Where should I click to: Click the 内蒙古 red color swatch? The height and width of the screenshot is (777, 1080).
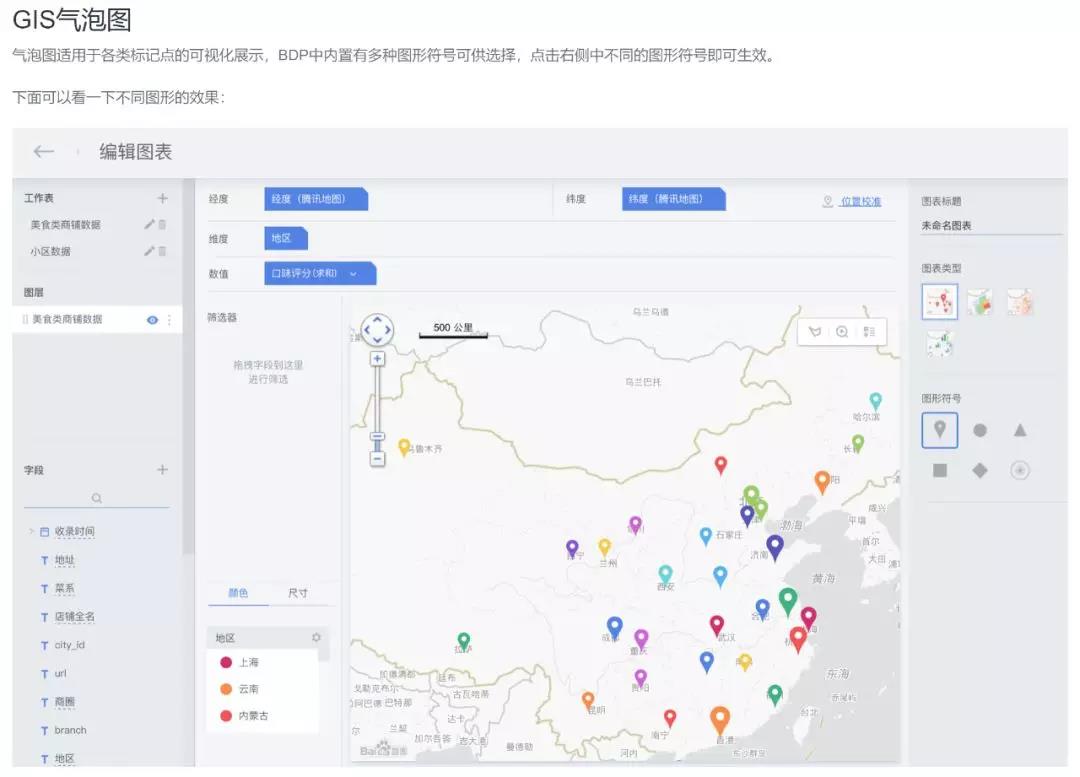[x=225, y=716]
